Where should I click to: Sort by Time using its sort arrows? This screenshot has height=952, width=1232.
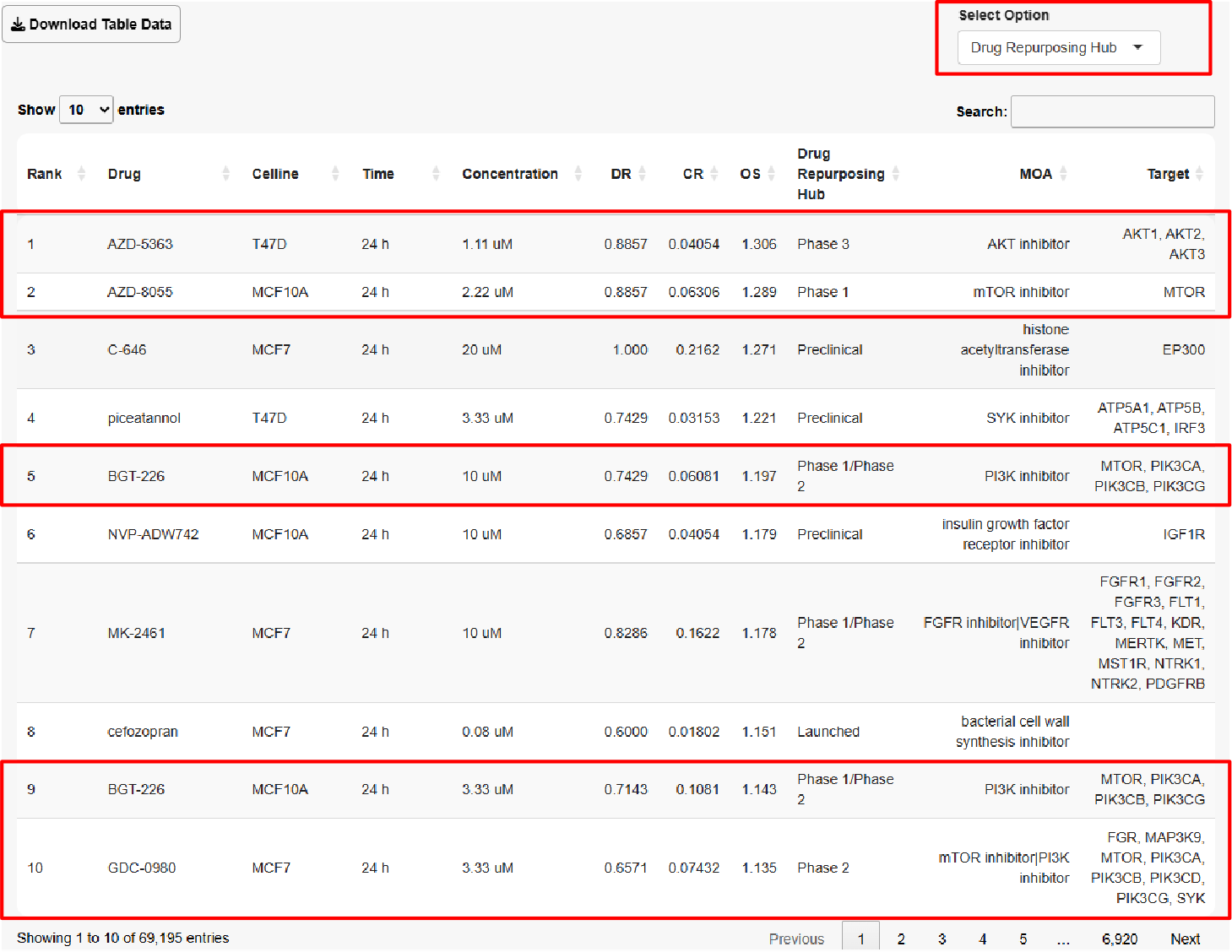tap(436, 174)
